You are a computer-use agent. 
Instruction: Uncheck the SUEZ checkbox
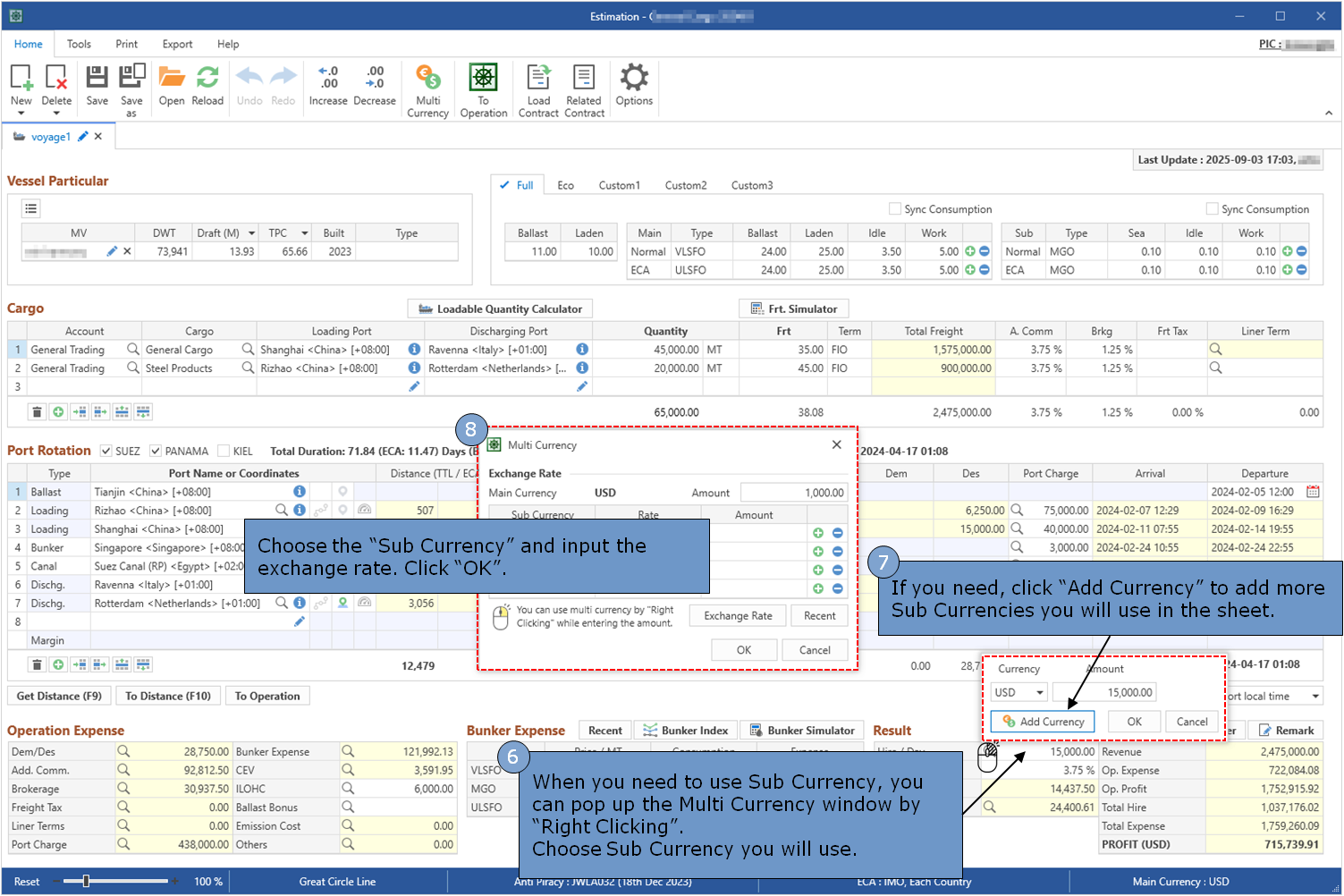(106, 452)
